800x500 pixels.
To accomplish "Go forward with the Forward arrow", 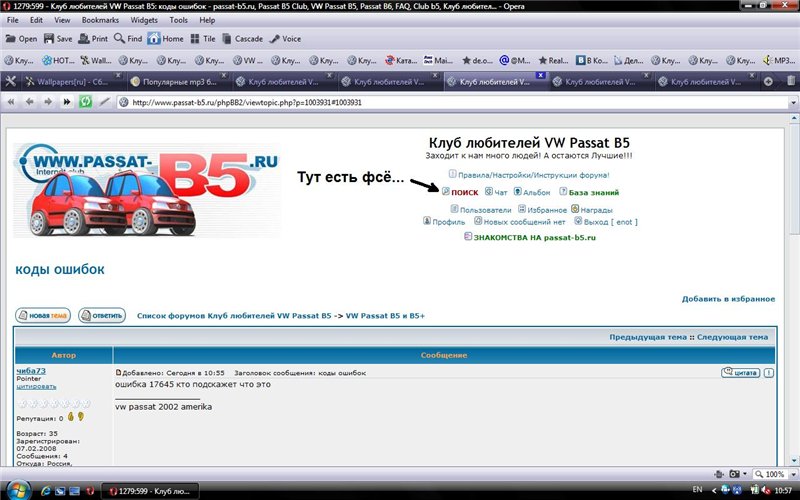I will (48, 102).
